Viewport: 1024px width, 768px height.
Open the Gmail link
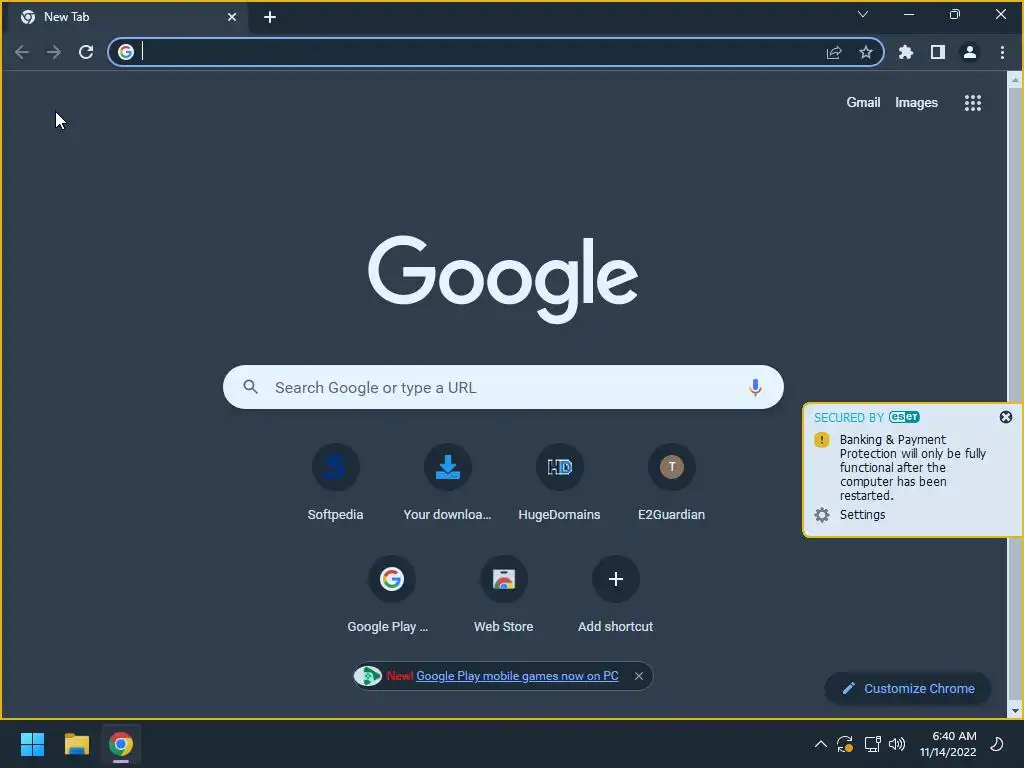(x=863, y=103)
